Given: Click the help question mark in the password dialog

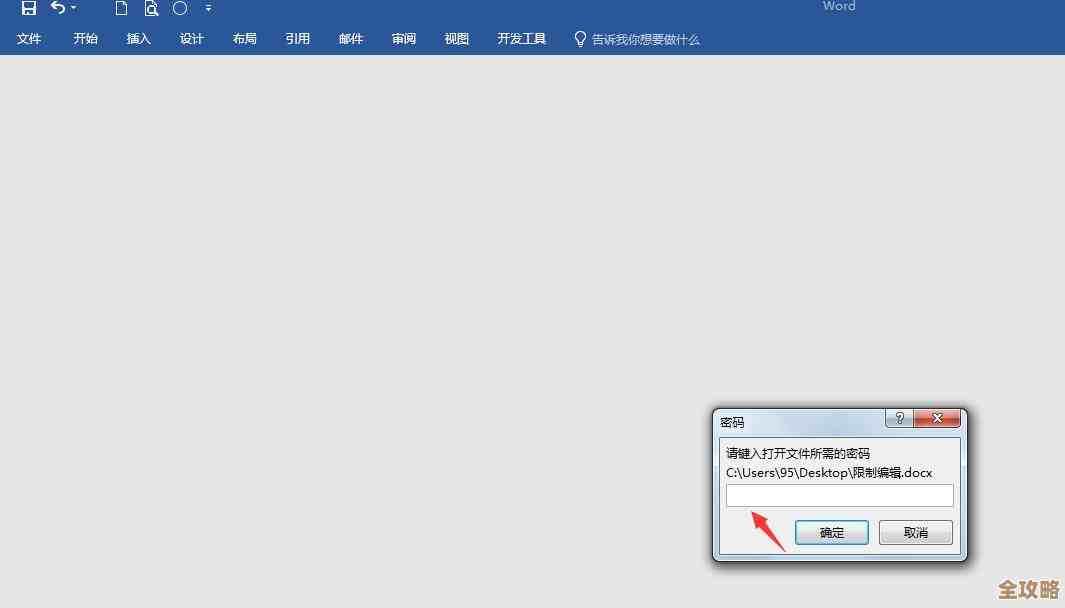Looking at the screenshot, I should (x=899, y=418).
